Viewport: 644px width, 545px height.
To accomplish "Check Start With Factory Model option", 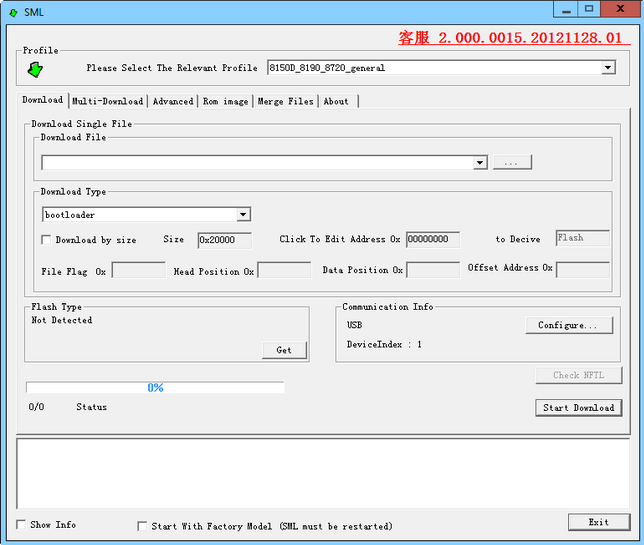I will tap(142, 526).
